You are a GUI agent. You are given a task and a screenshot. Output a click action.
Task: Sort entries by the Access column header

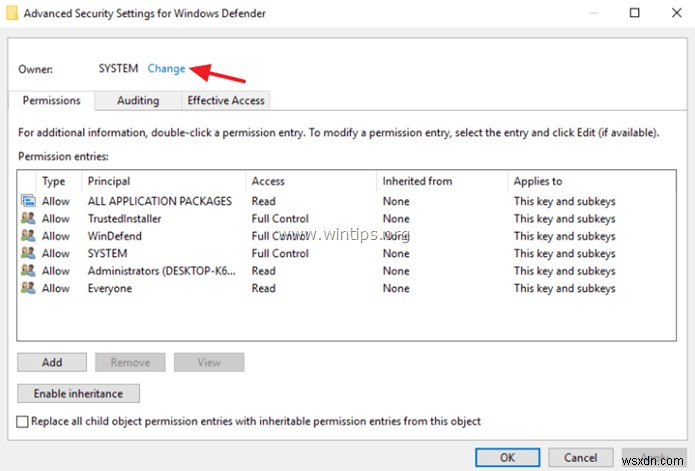[x=268, y=181]
